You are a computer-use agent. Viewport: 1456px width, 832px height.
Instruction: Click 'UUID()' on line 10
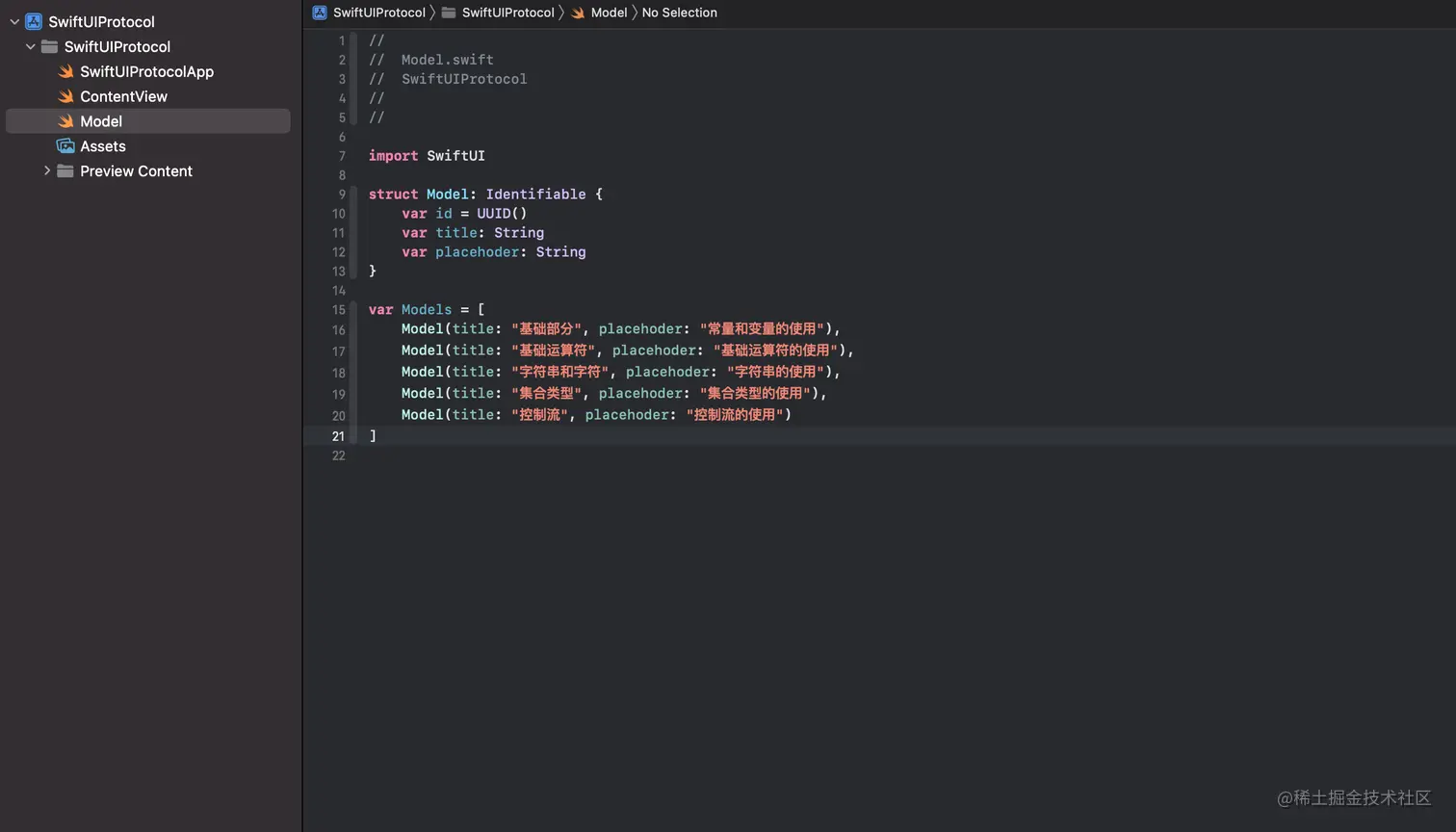tap(502, 214)
